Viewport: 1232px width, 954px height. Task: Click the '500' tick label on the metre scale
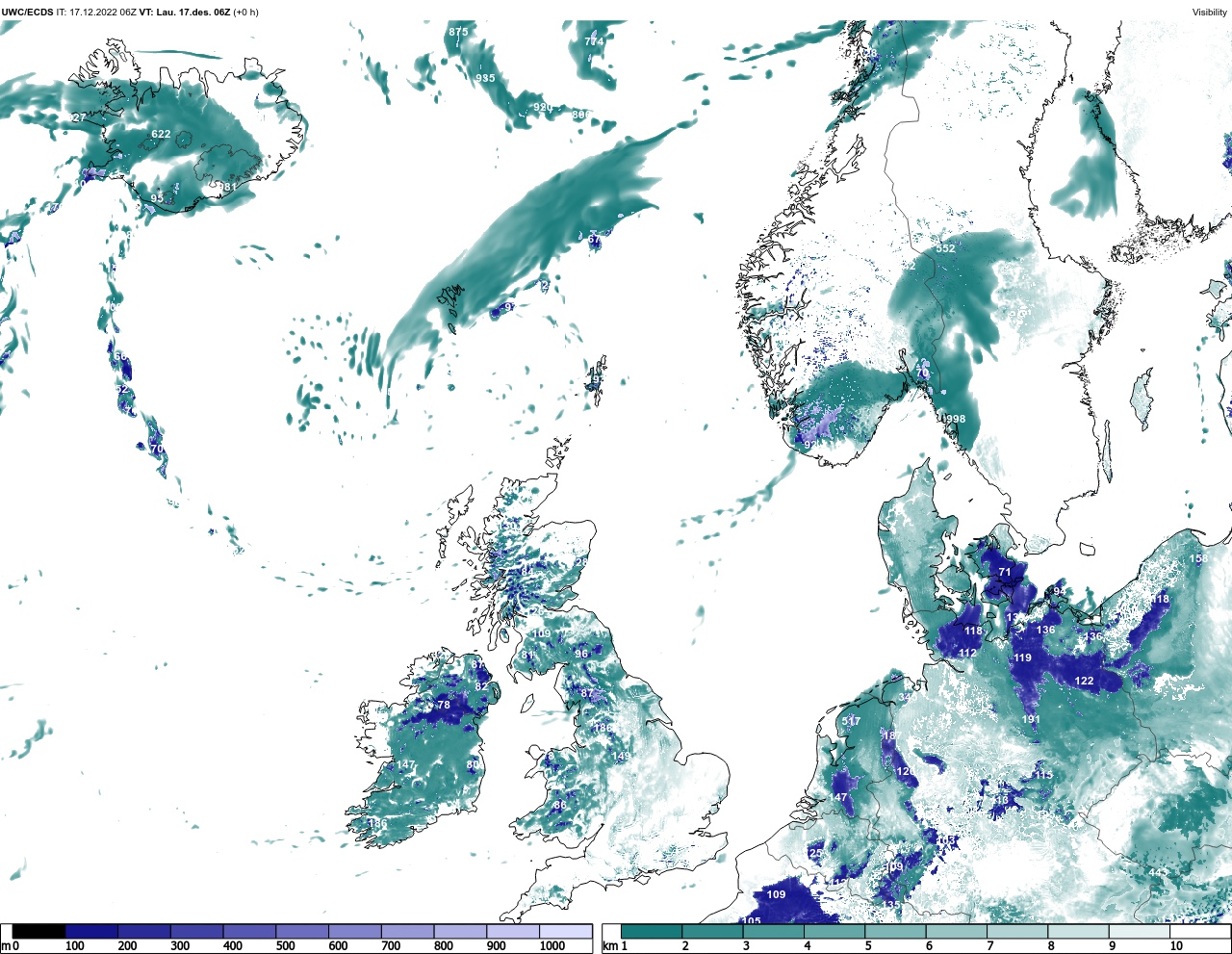coord(285,946)
